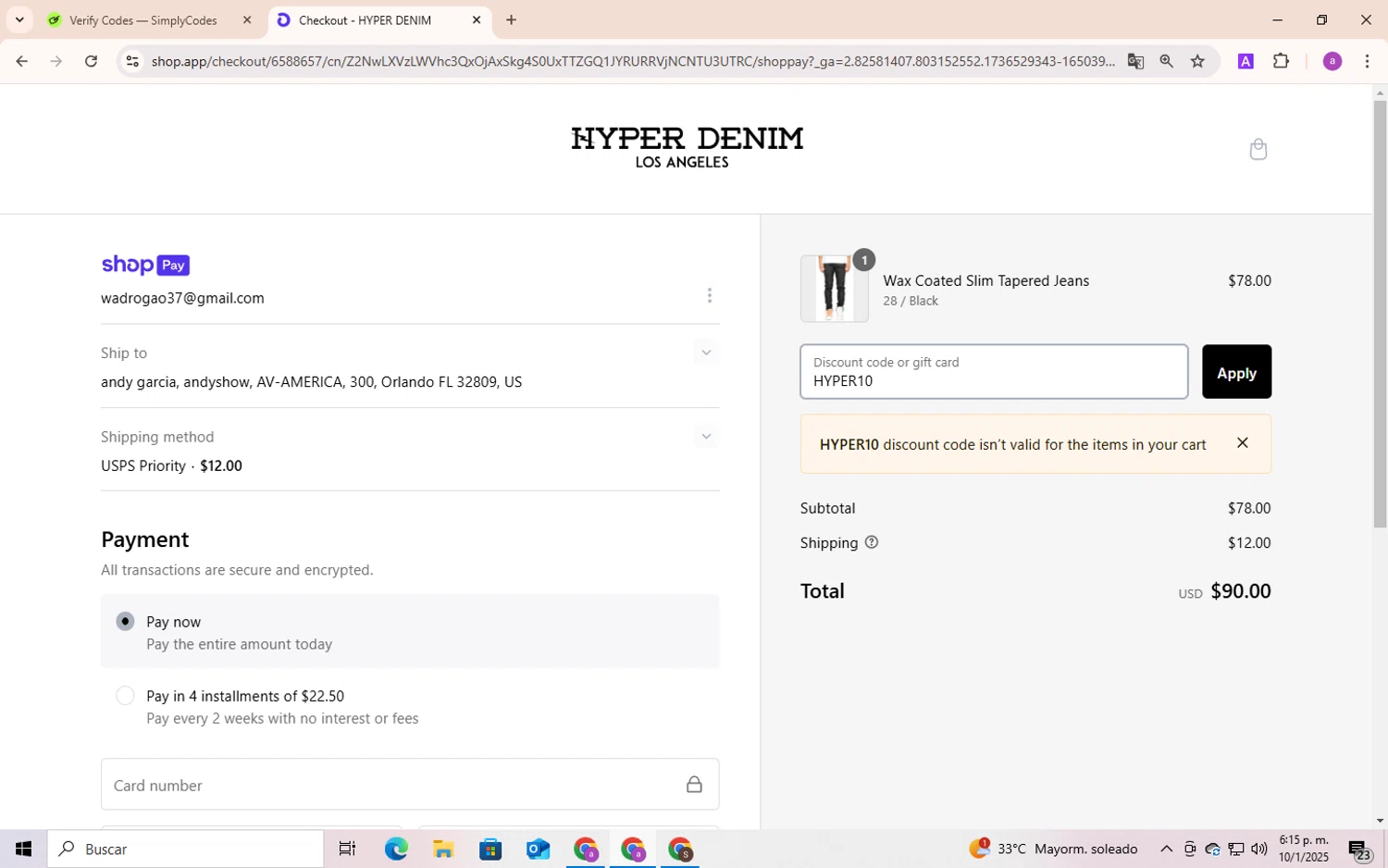The height and width of the screenshot is (868, 1388).
Task: Click the Total $90.00 amount
Action: point(1240,590)
